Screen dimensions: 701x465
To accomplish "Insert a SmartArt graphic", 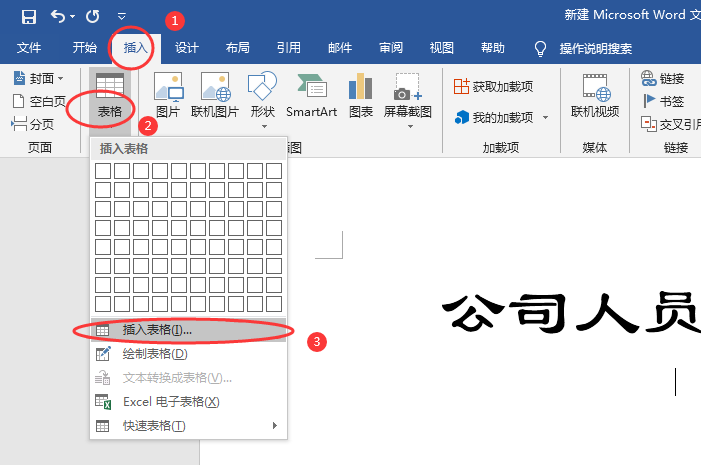I will (x=312, y=95).
